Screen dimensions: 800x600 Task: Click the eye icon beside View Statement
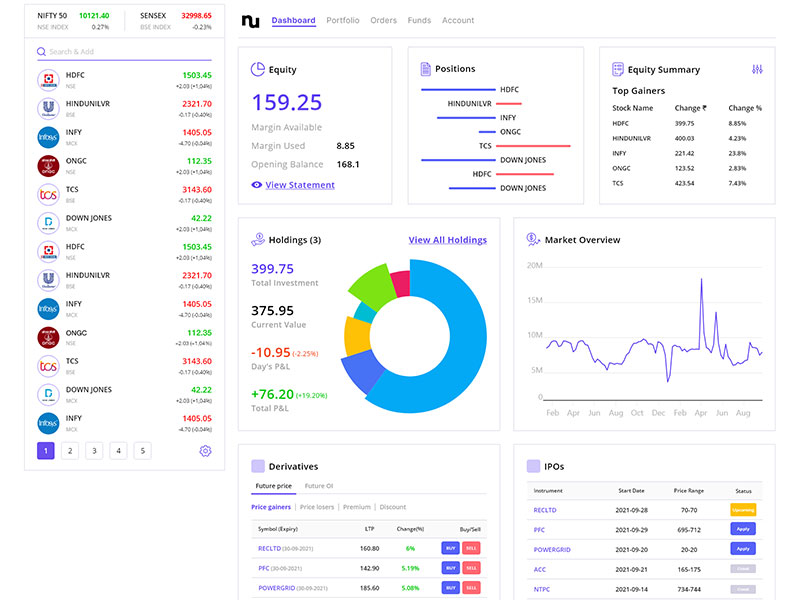(257, 185)
